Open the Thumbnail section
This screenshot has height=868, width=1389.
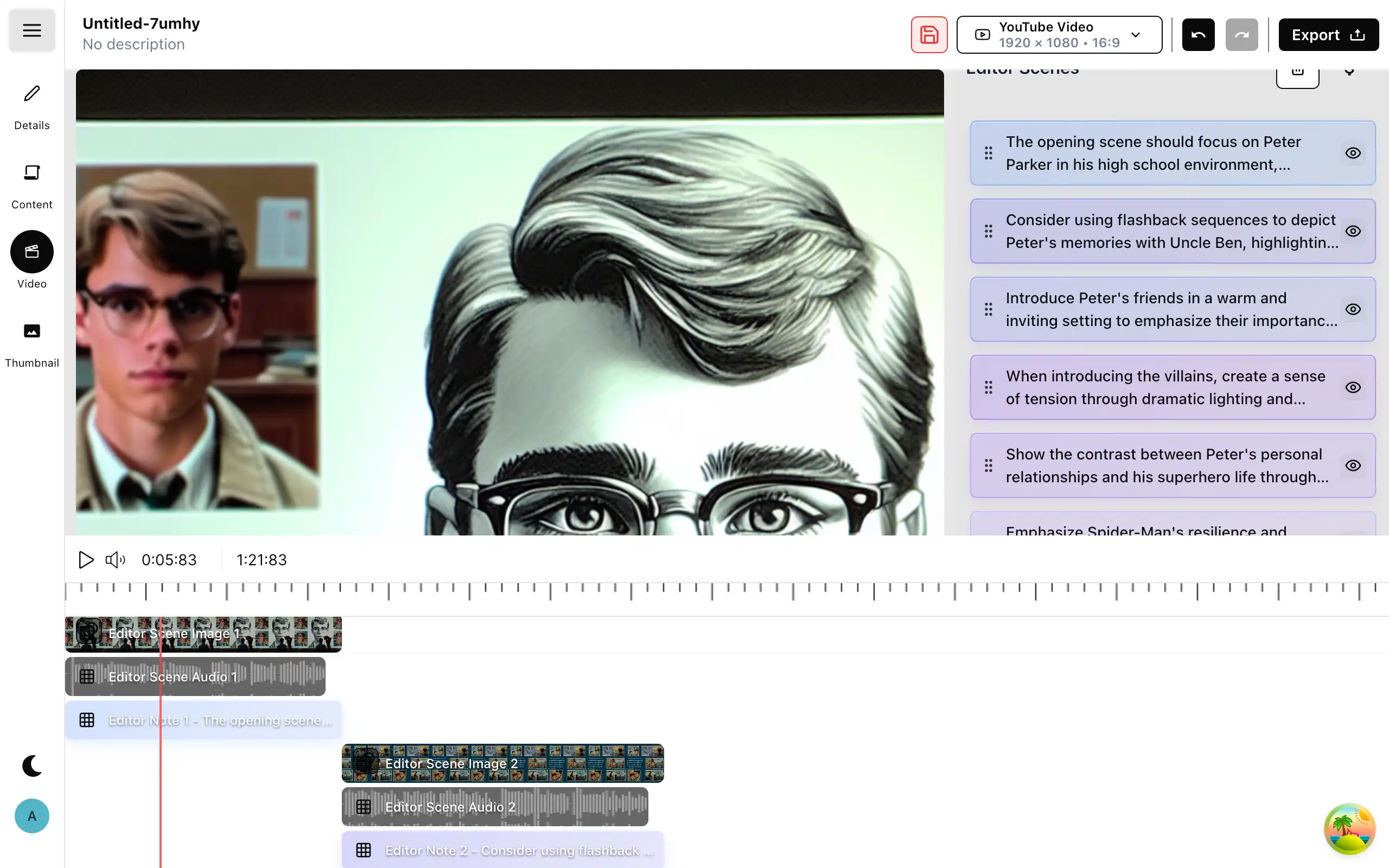coord(31,345)
